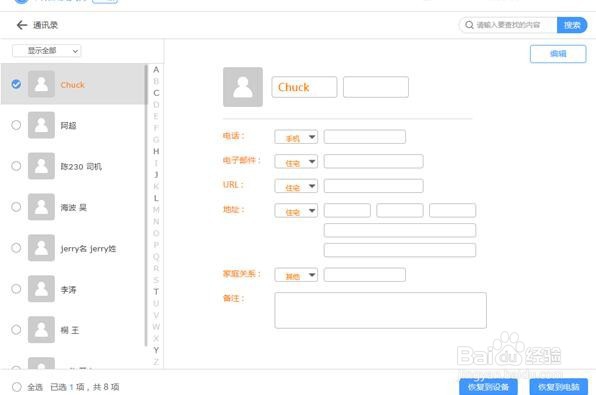Open the 显示全部 filter dropdown

pos(46,51)
